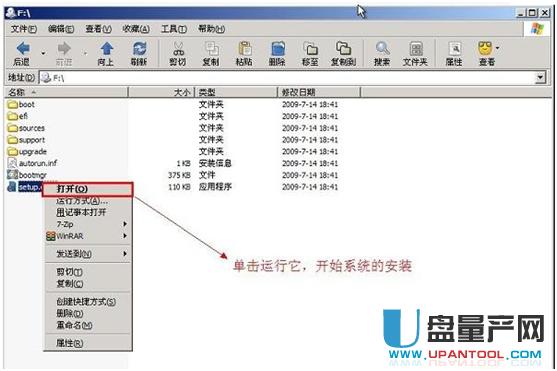
Task: Click the Refresh (刷新) toolbar icon
Action: [139, 49]
